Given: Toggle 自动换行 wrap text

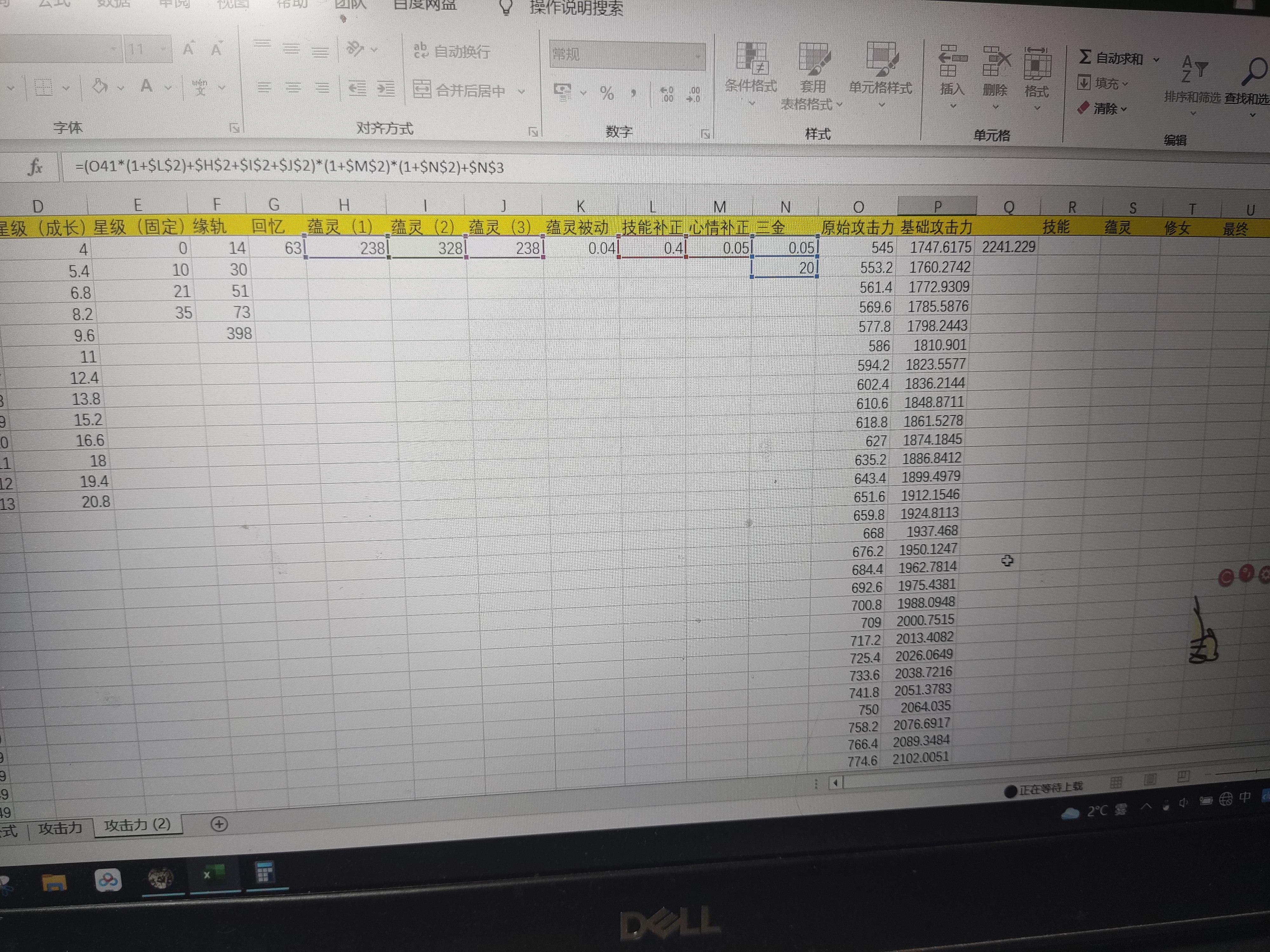Looking at the screenshot, I should 451,51.
